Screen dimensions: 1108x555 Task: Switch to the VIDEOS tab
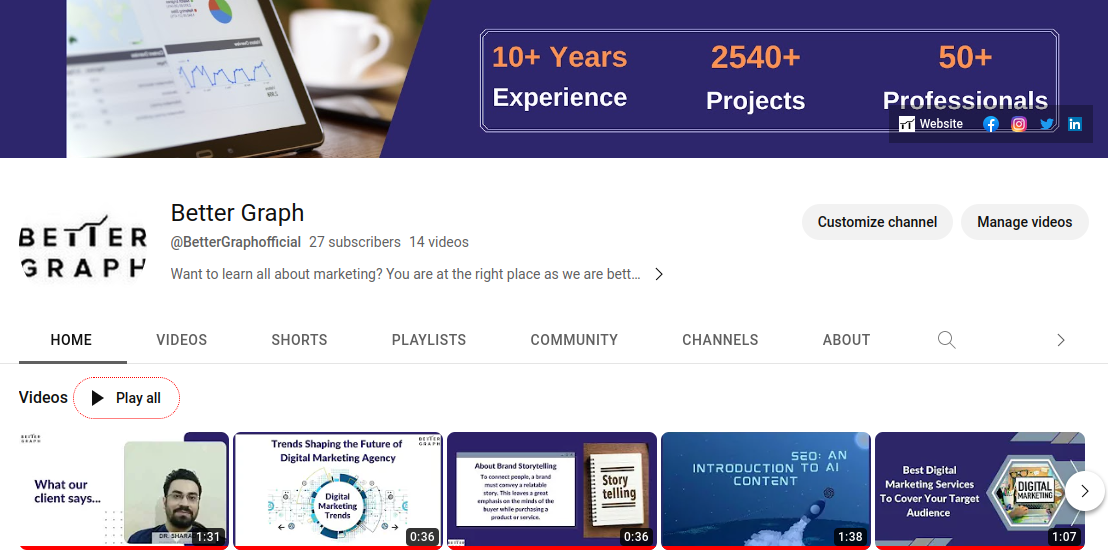point(182,340)
